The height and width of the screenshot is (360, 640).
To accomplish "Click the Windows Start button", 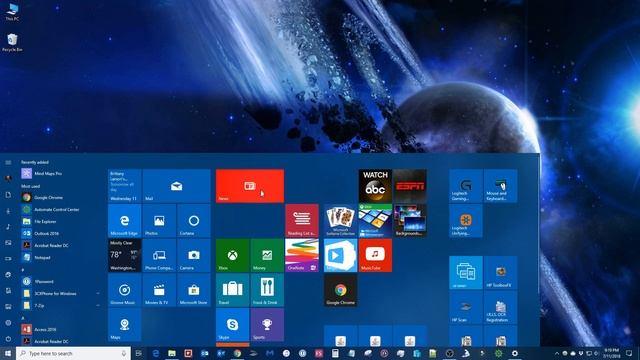I will click(x=8, y=353).
